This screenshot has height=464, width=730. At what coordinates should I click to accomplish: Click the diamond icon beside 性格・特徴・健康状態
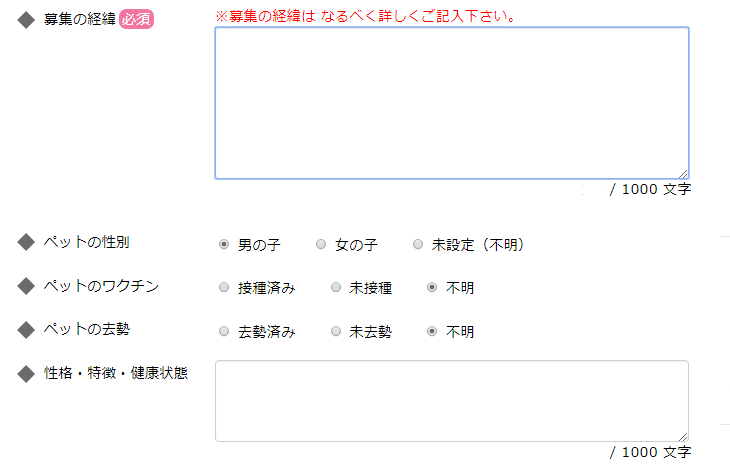pyautogui.click(x=26, y=375)
